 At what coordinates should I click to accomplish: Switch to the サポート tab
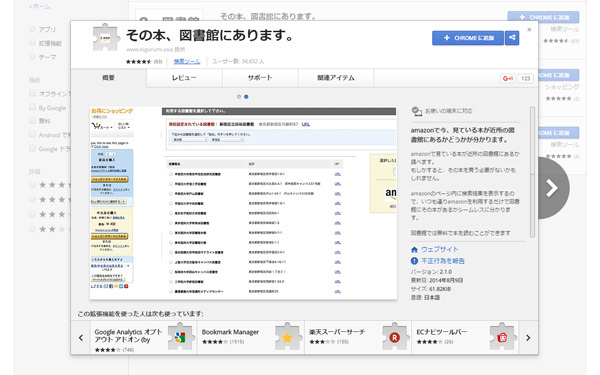(x=260, y=78)
